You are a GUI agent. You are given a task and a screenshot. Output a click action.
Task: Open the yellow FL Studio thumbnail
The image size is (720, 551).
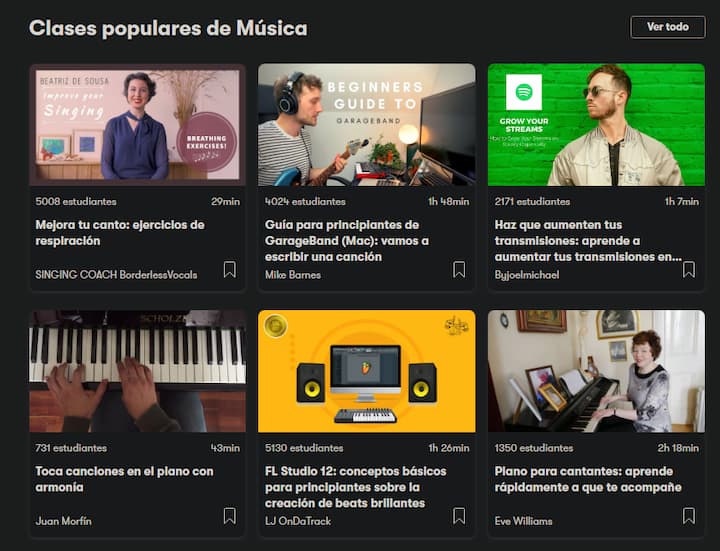click(x=366, y=371)
